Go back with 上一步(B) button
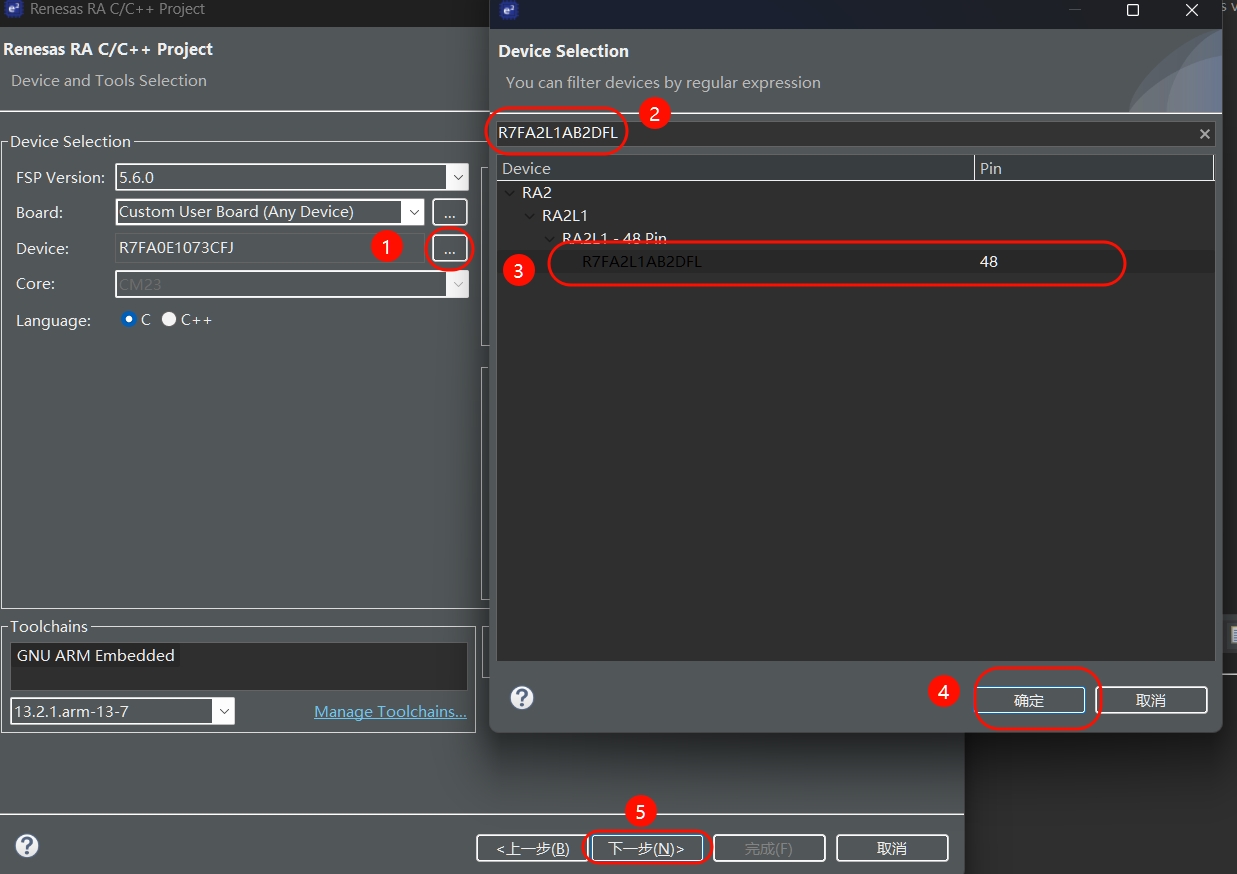 pyautogui.click(x=533, y=848)
